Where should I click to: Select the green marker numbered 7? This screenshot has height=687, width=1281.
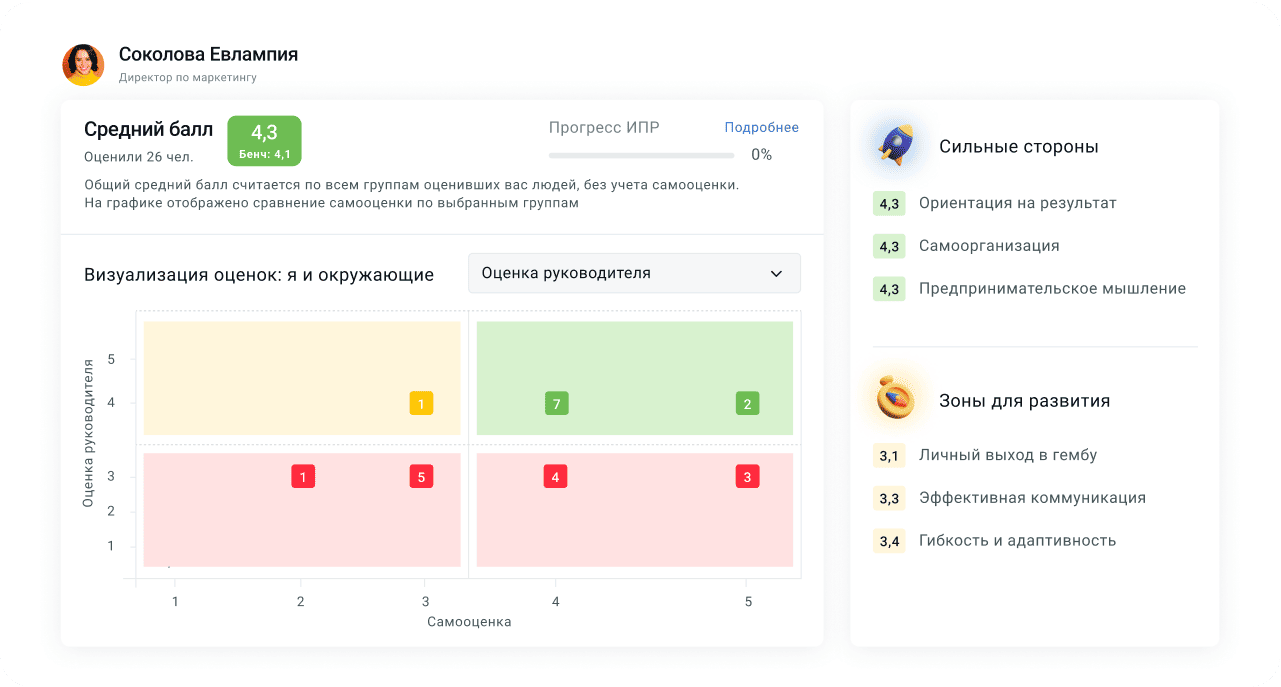tap(556, 404)
